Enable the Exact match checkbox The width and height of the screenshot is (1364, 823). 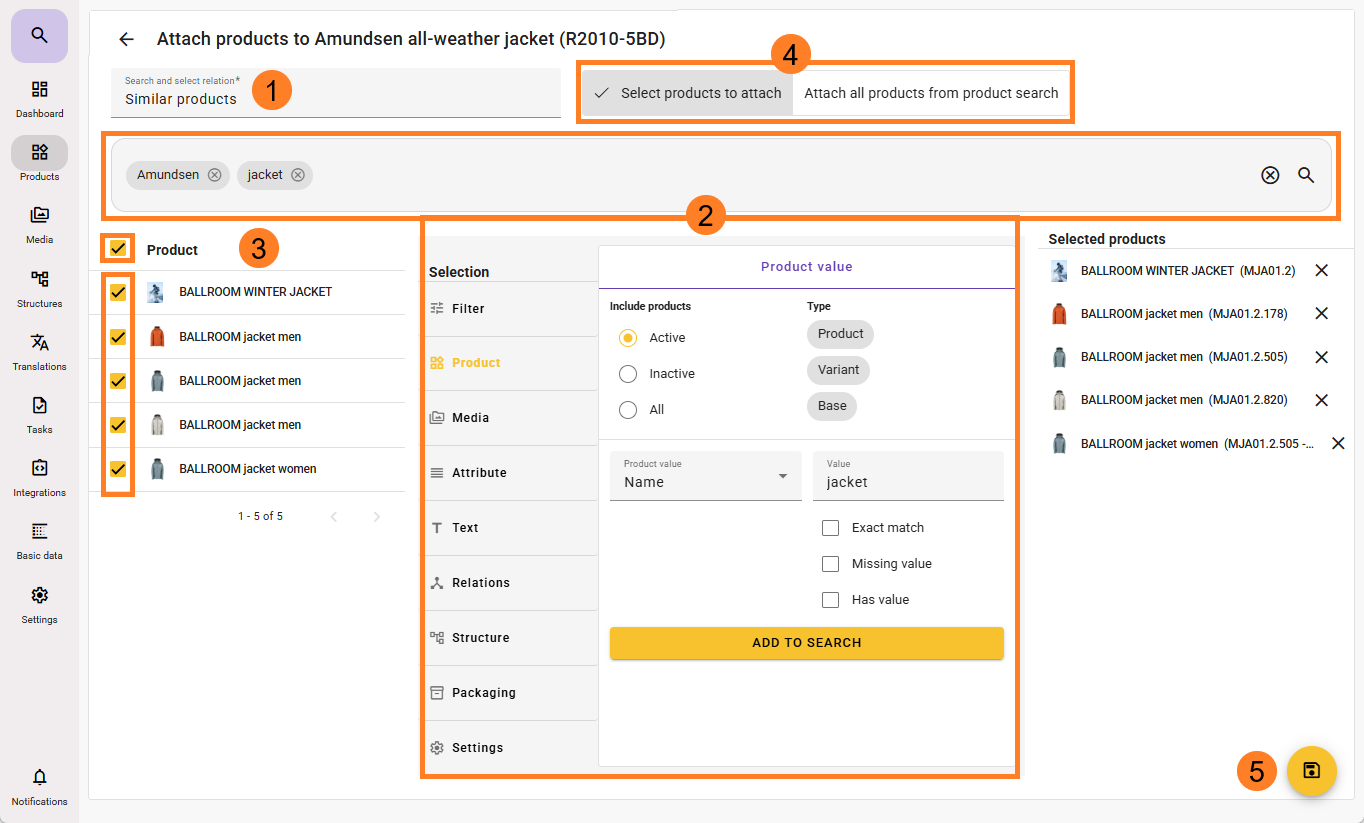(830, 528)
